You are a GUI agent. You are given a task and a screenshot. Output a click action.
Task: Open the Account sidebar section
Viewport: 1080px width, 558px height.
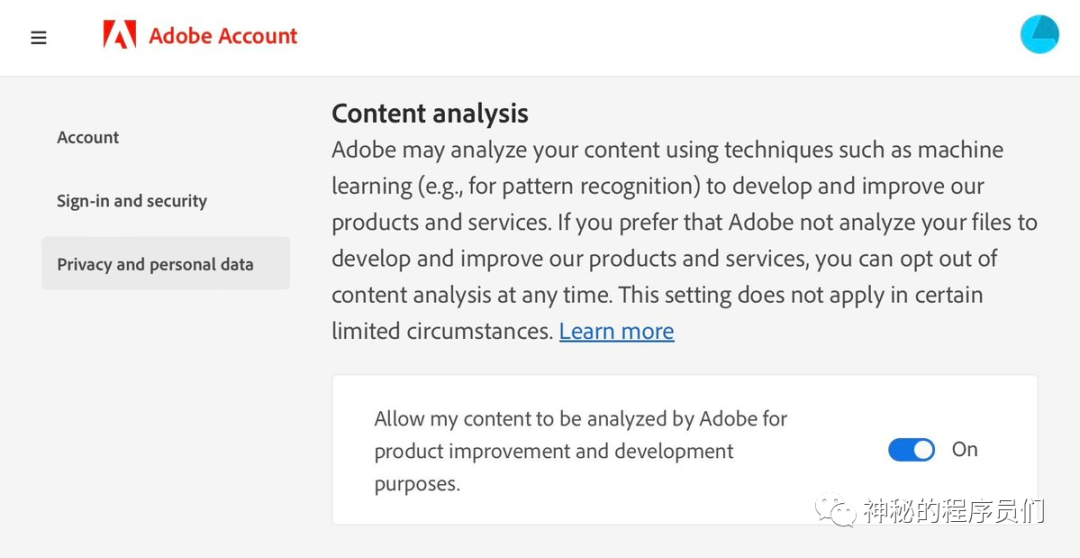coord(88,137)
